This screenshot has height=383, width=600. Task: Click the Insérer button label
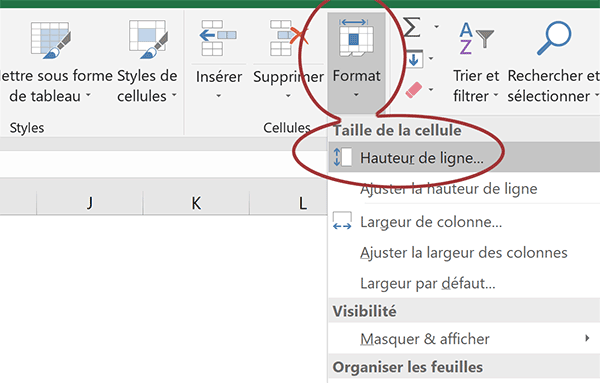[x=219, y=77]
